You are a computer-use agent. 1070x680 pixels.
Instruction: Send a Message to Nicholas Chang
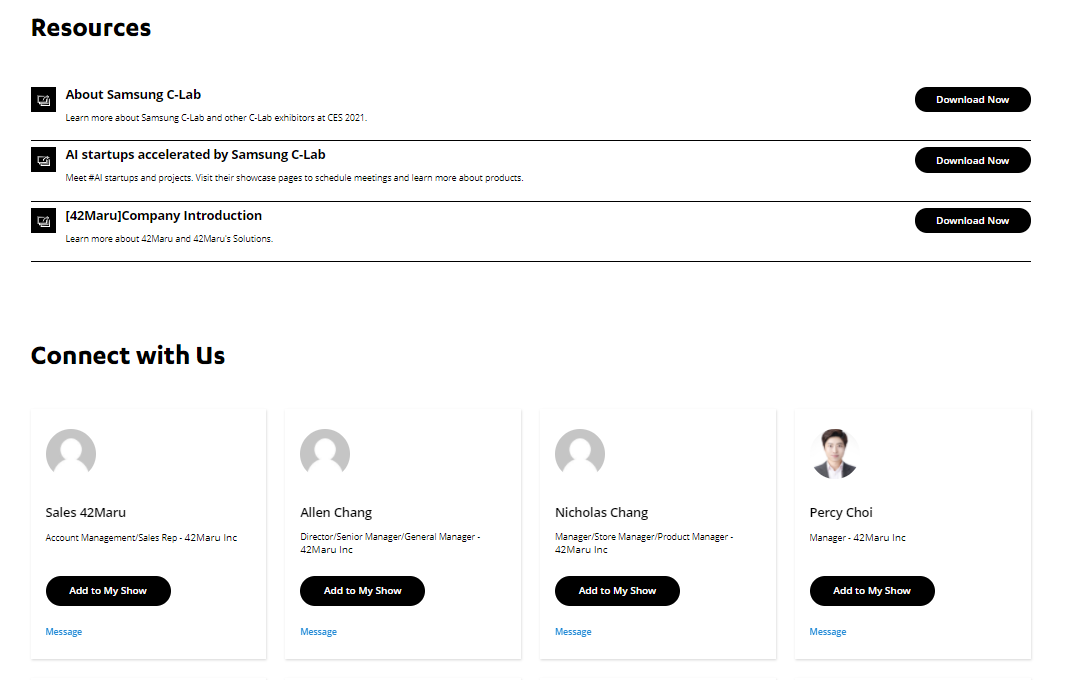pyautogui.click(x=573, y=632)
